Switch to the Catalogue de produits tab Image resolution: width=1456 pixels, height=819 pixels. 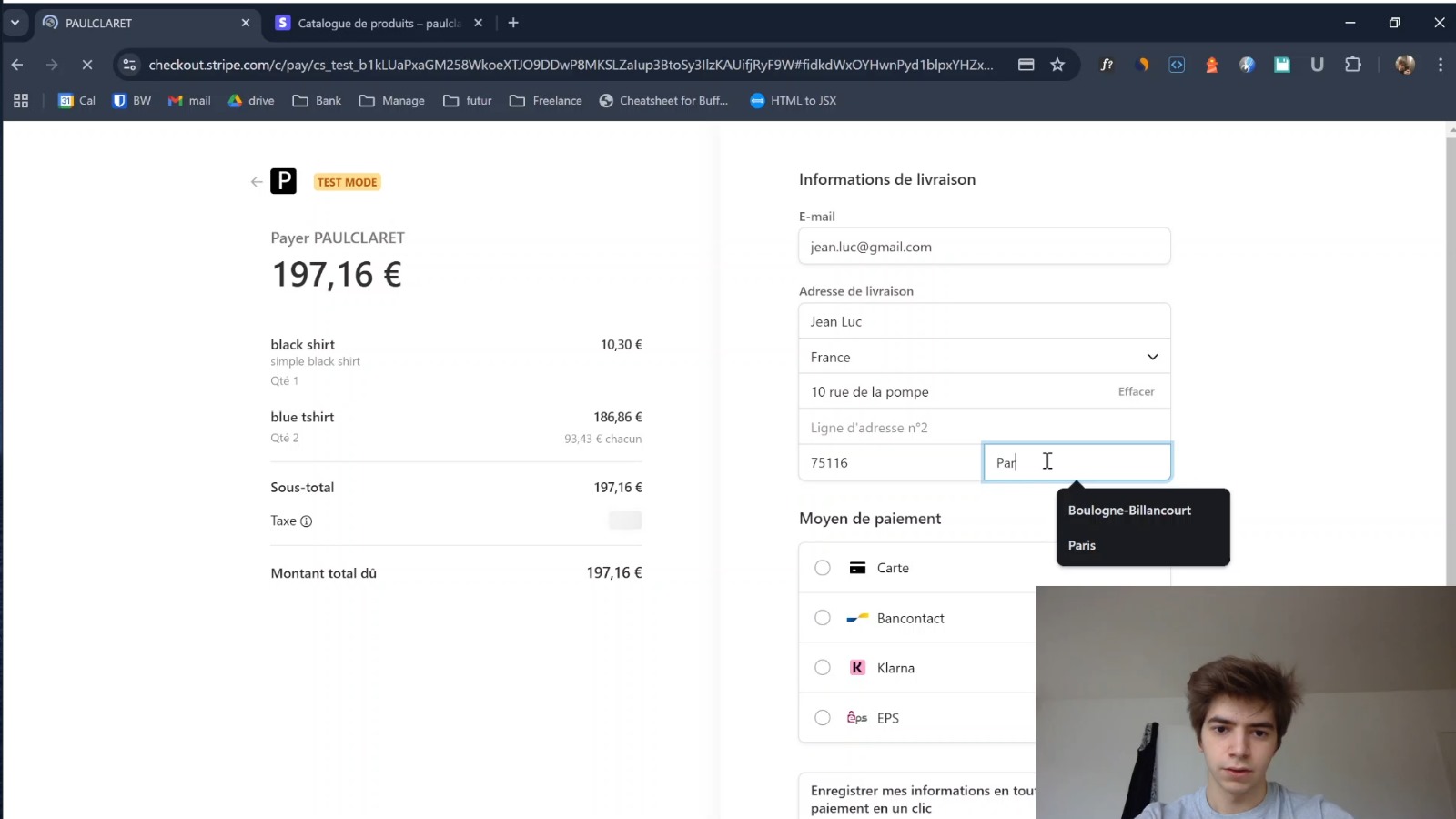point(378,23)
